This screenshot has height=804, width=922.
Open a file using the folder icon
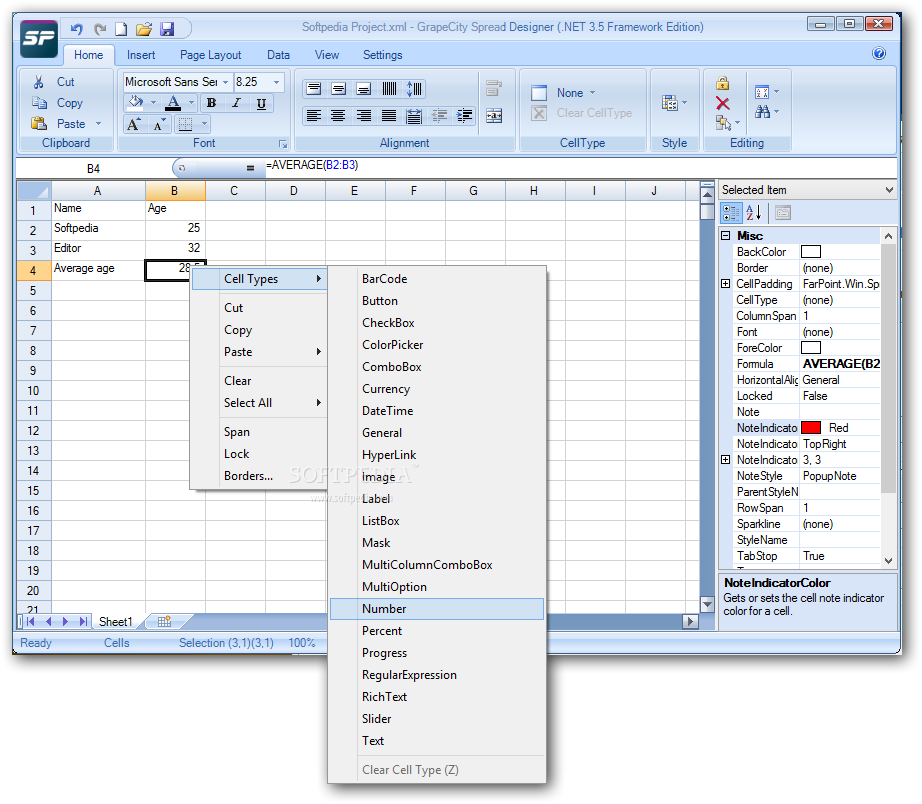[x=144, y=28]
